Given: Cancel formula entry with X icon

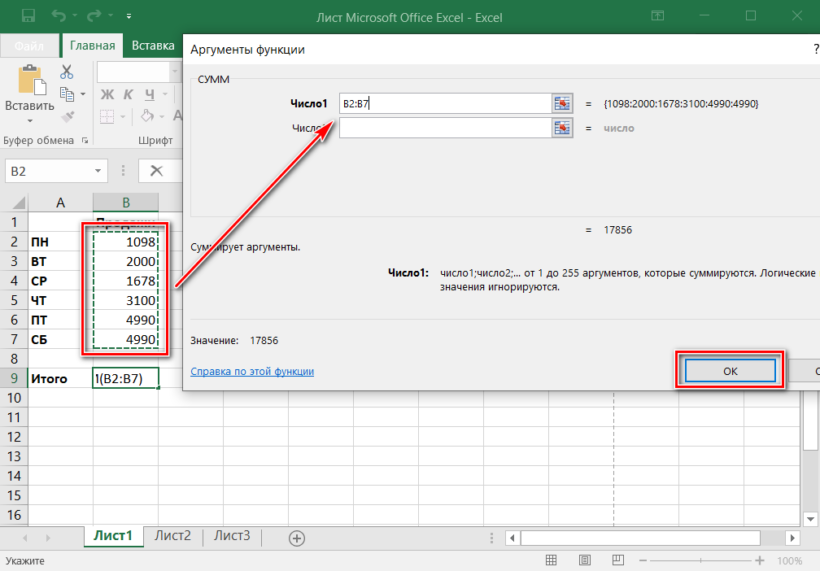Looking at the screenshot, I should (157, 171).
